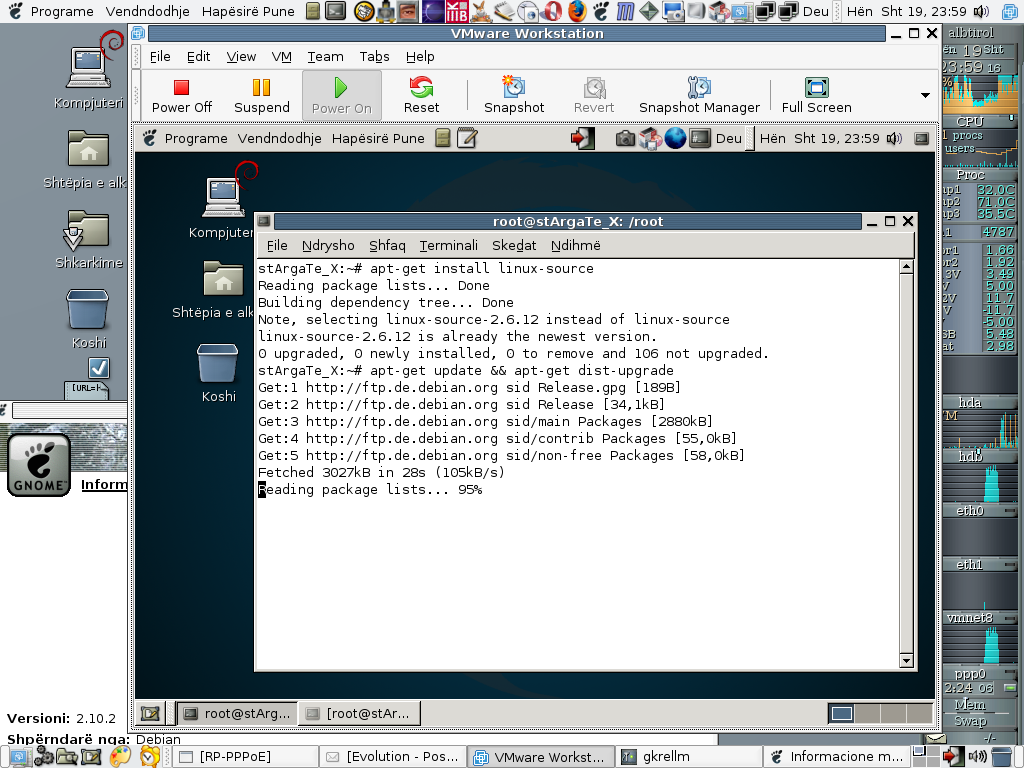Viewport: 1024px width, 768px height.
Task: Take a VM snapshot with Snapshot button
Action: tap(514, 96)
